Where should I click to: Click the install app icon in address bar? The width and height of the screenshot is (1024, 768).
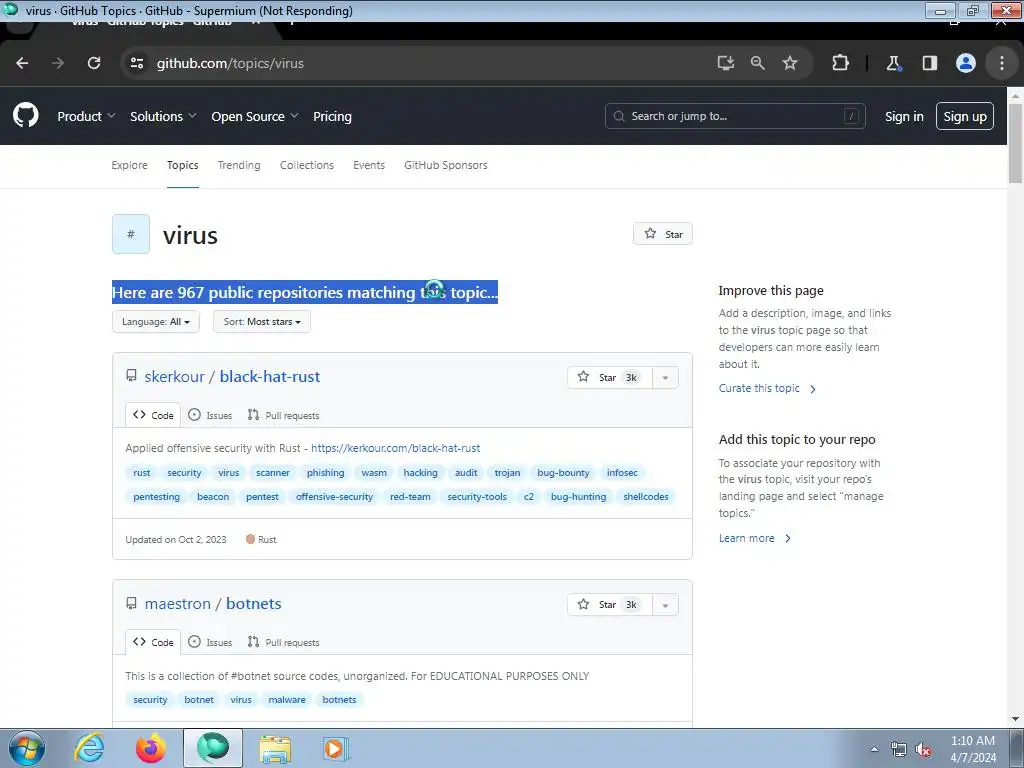[x=726, y=63]
